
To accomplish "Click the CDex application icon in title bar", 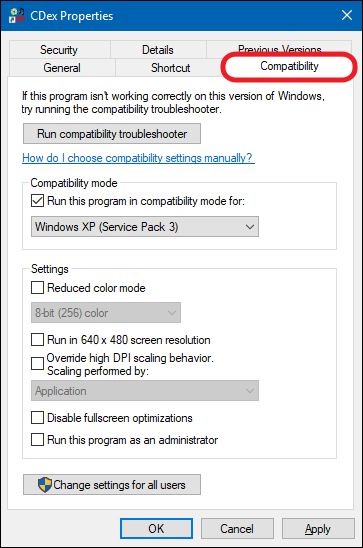I will 16,16.
